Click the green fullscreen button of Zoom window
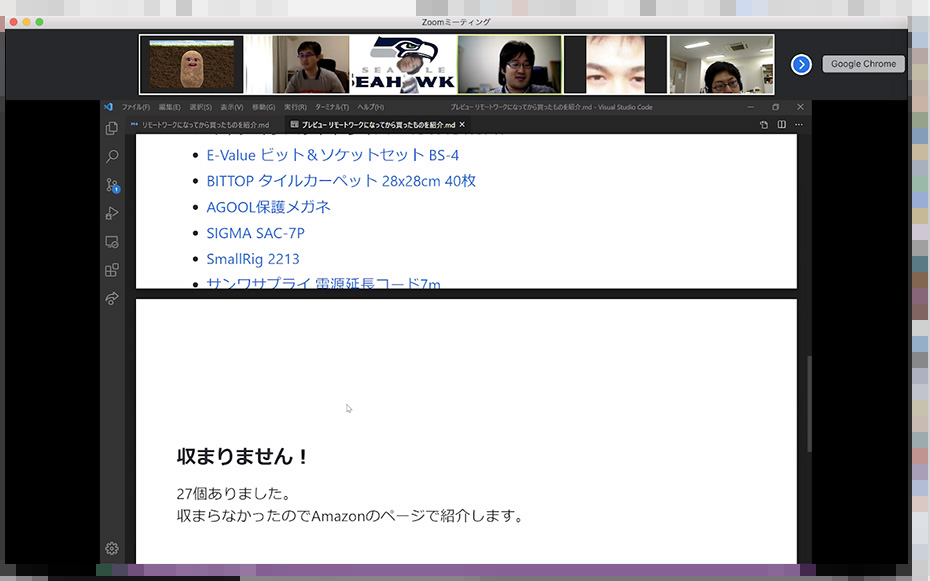The width and height of the screenshot is (930, 581). click(40, 22)
